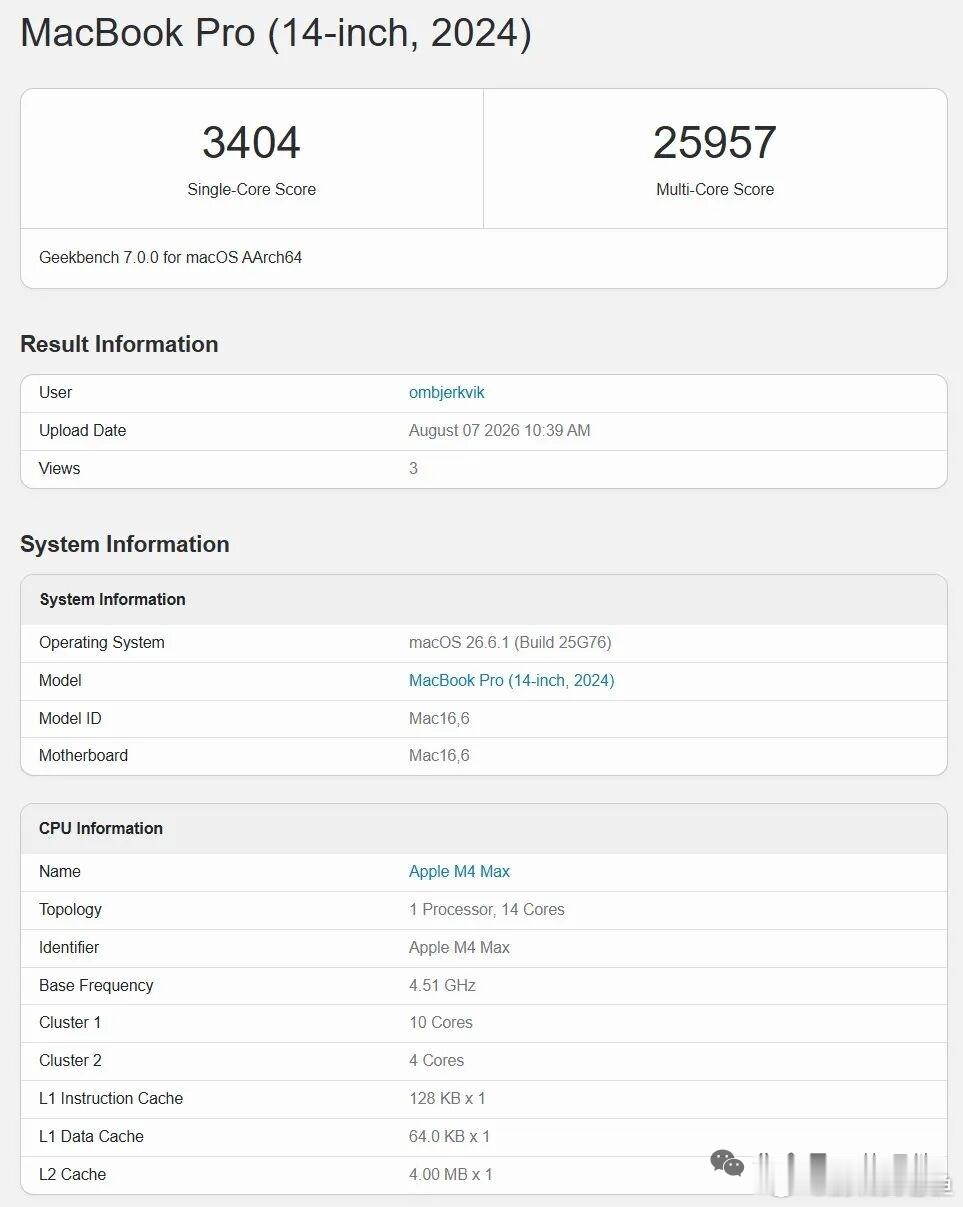The width and height of the screenshot is (963, 1207).
Task: Click the Result Information heading
Action: pyautogui.click(x=119, y=344)
